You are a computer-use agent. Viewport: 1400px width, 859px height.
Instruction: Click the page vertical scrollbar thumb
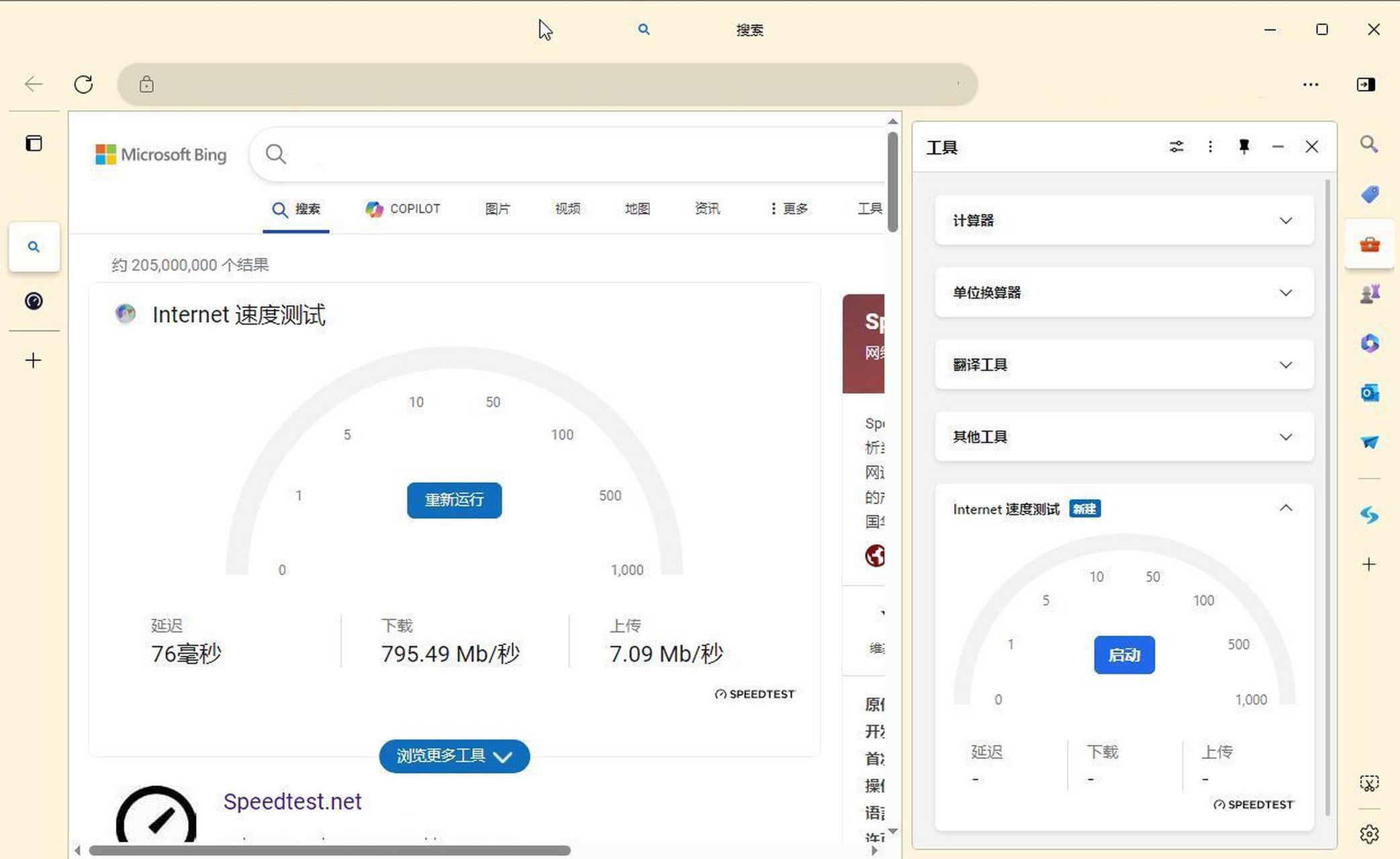click(892, 182)
